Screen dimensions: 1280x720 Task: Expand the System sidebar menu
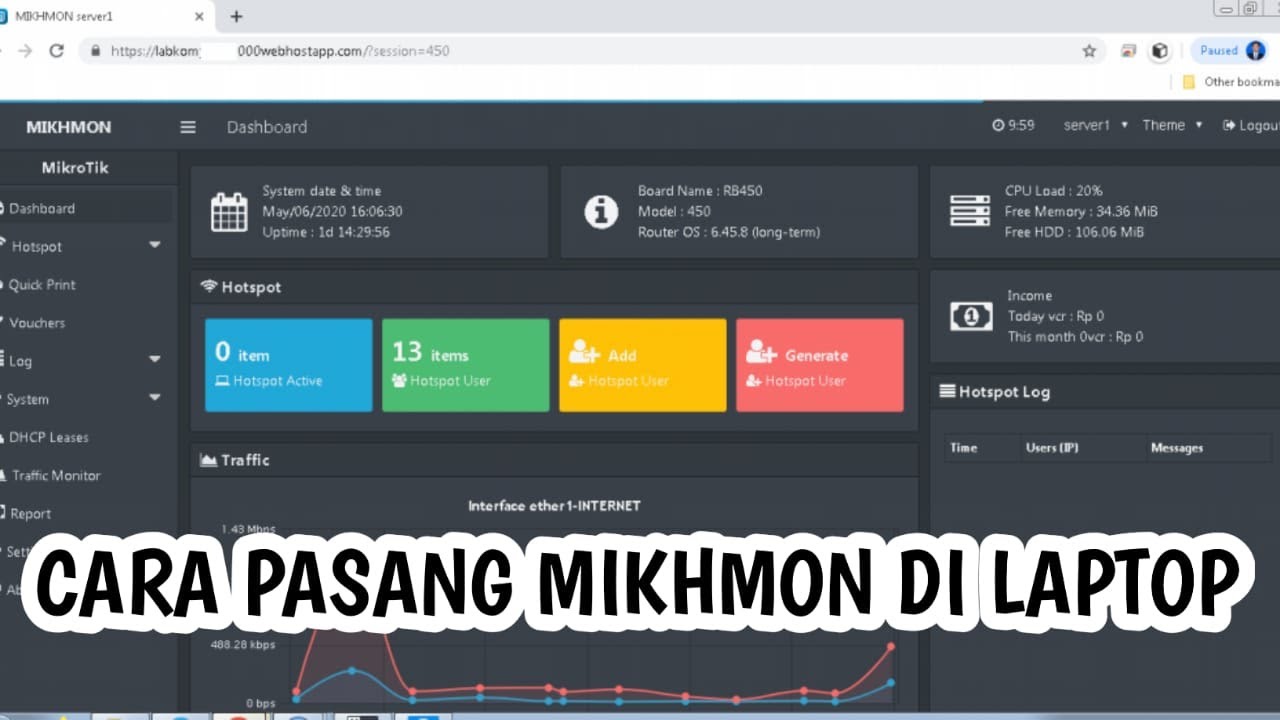click(85, 398)
